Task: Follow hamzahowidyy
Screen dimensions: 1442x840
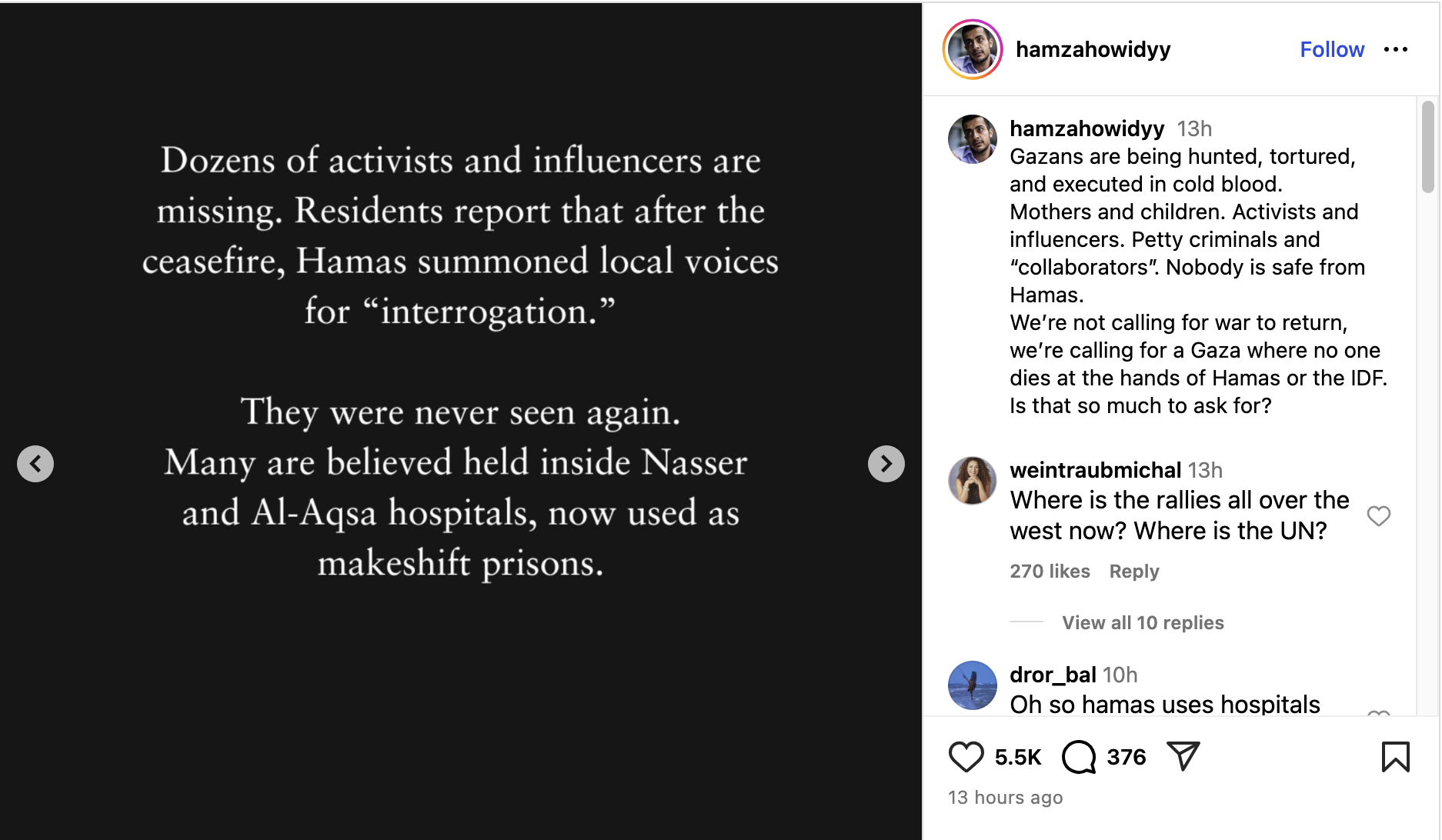Action: [x=1331, y=50]
